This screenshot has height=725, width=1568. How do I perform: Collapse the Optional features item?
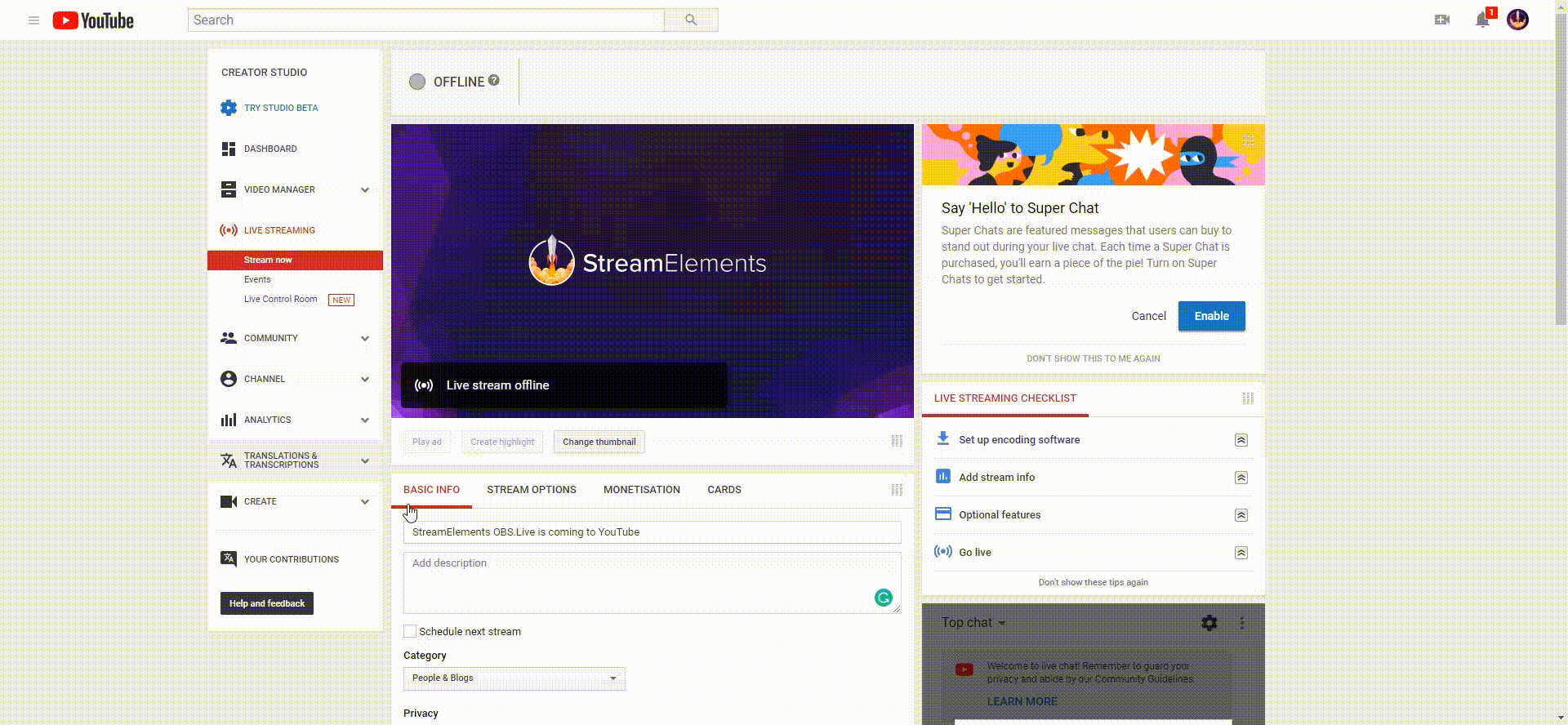tap(1241, 515)
